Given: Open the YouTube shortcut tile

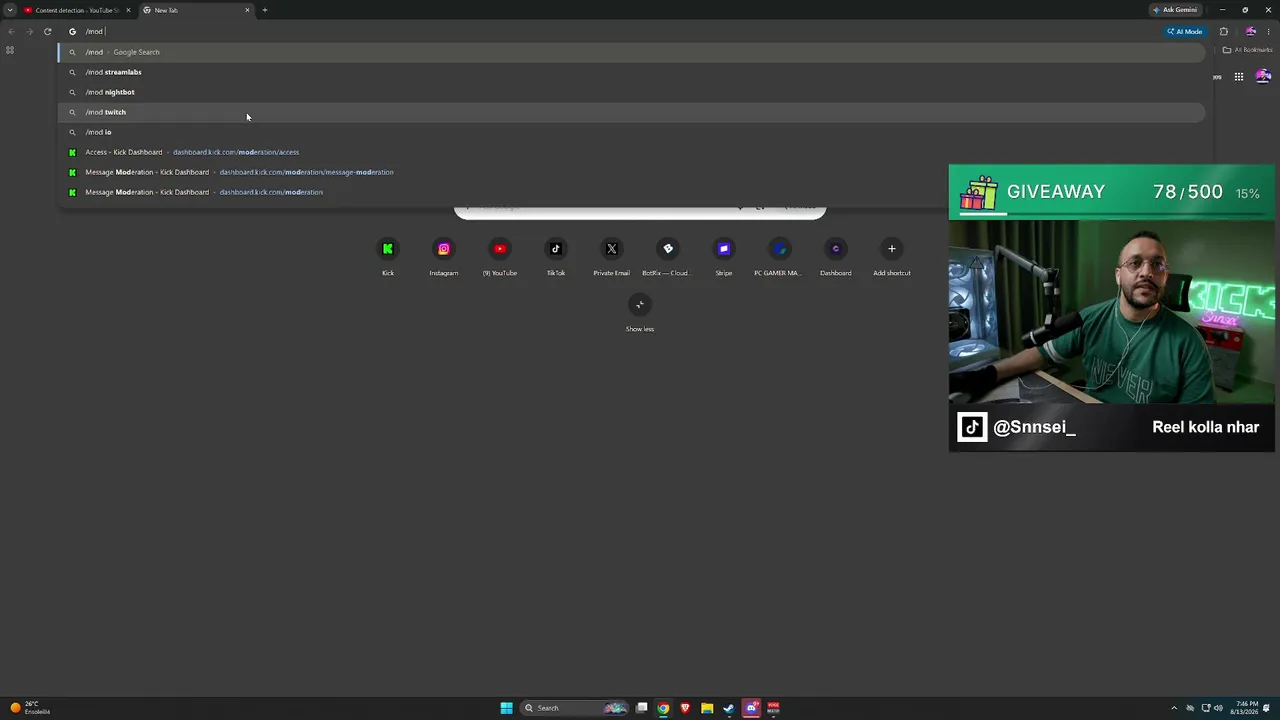Looking at the screenshot, I should (500, 256).
